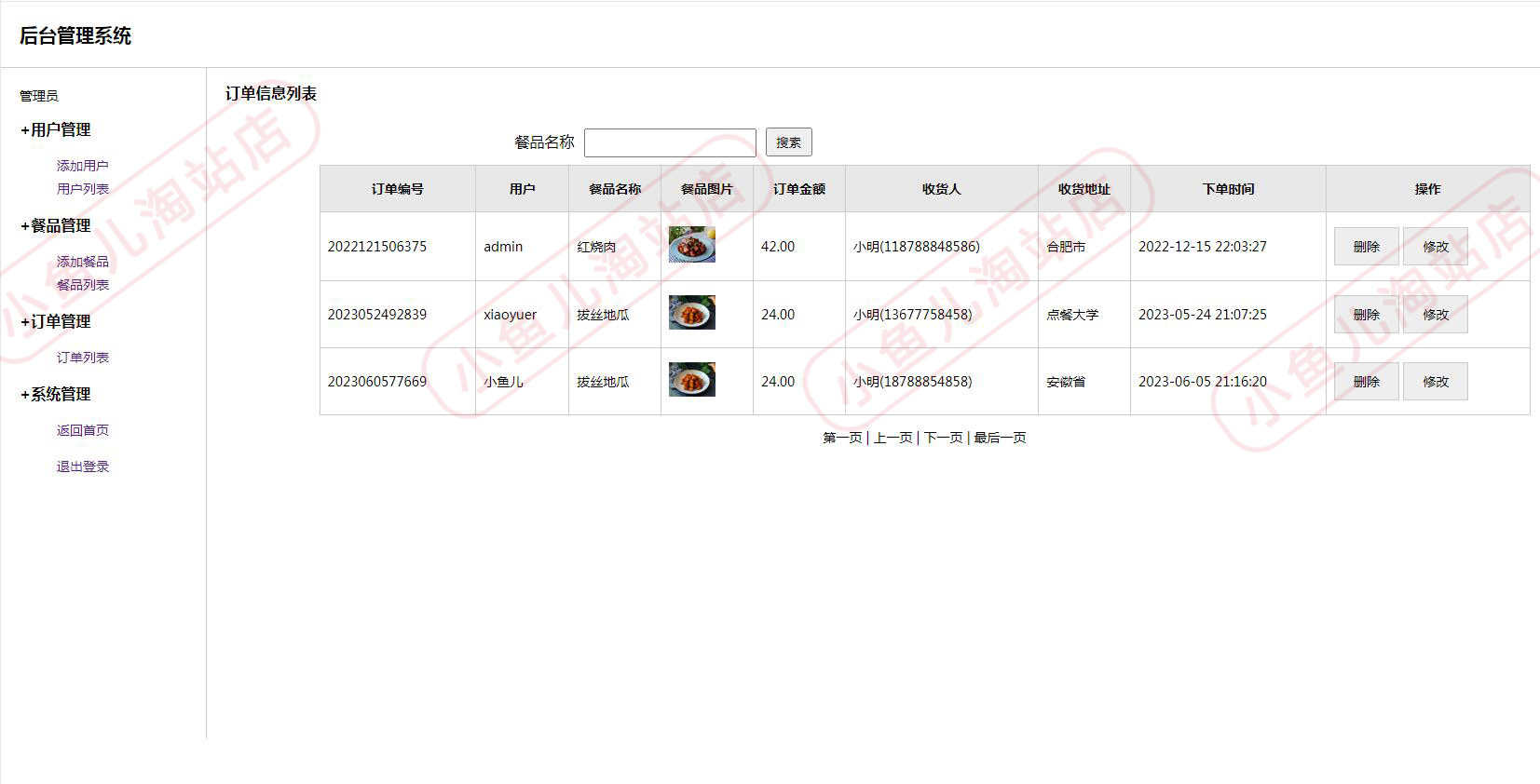This screenshot has width=1540, height=784.
Task: Open the 红烧肉 dish thumbnail
Action: (x=692, y=245)
